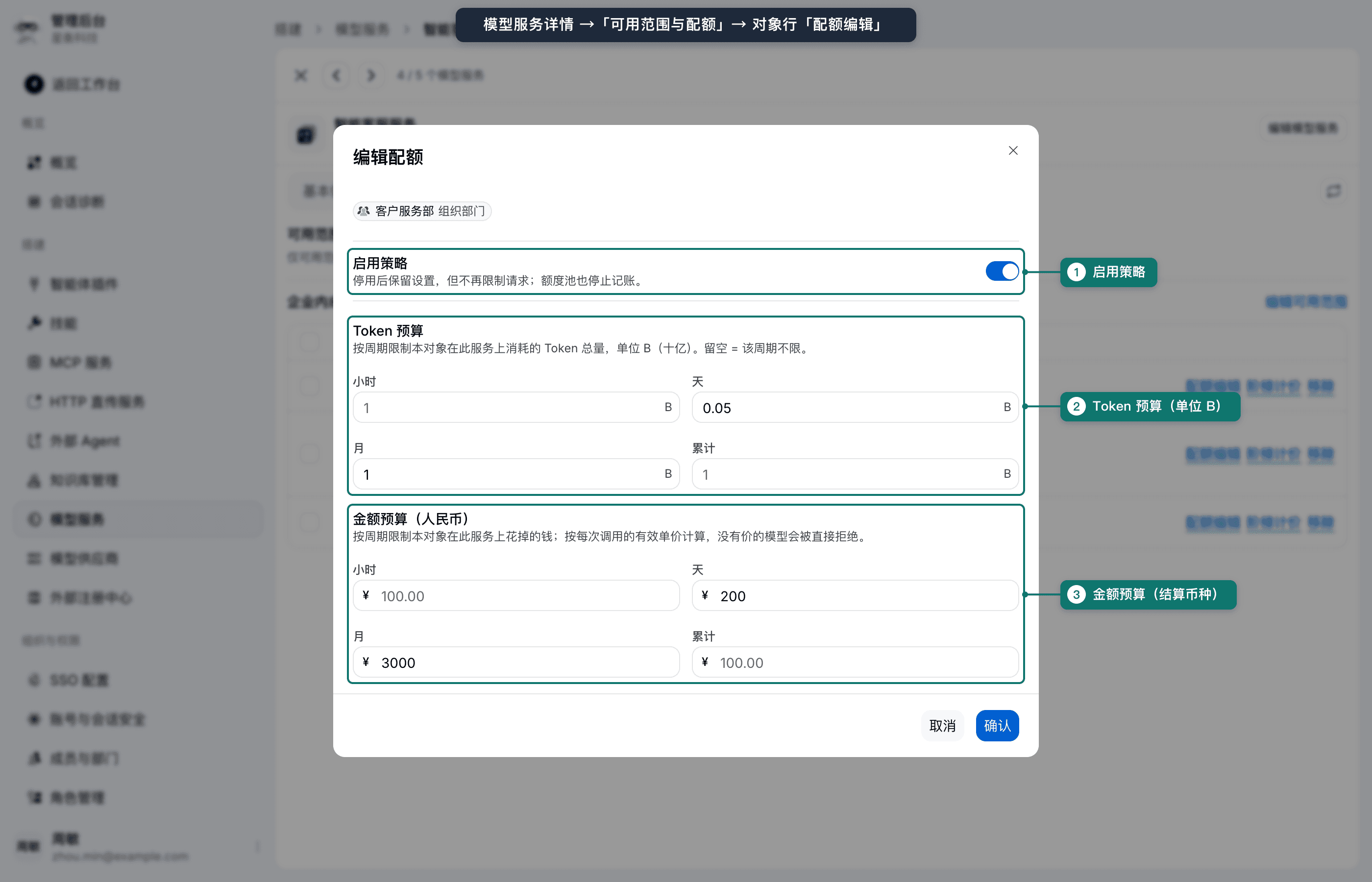Click the 金额预算（人民币） section heading
1372x882 pixels.
414,518
